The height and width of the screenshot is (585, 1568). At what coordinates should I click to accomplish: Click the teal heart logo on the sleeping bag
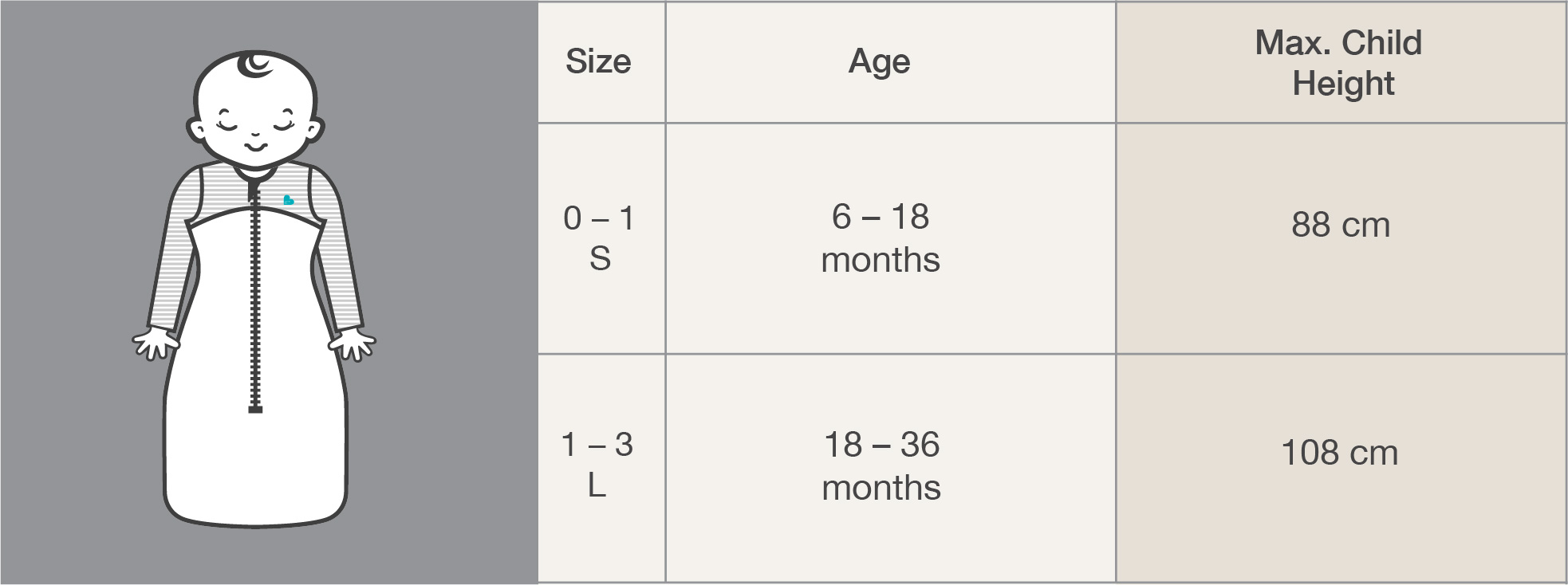pyautogui.click(x=288, y=200)
